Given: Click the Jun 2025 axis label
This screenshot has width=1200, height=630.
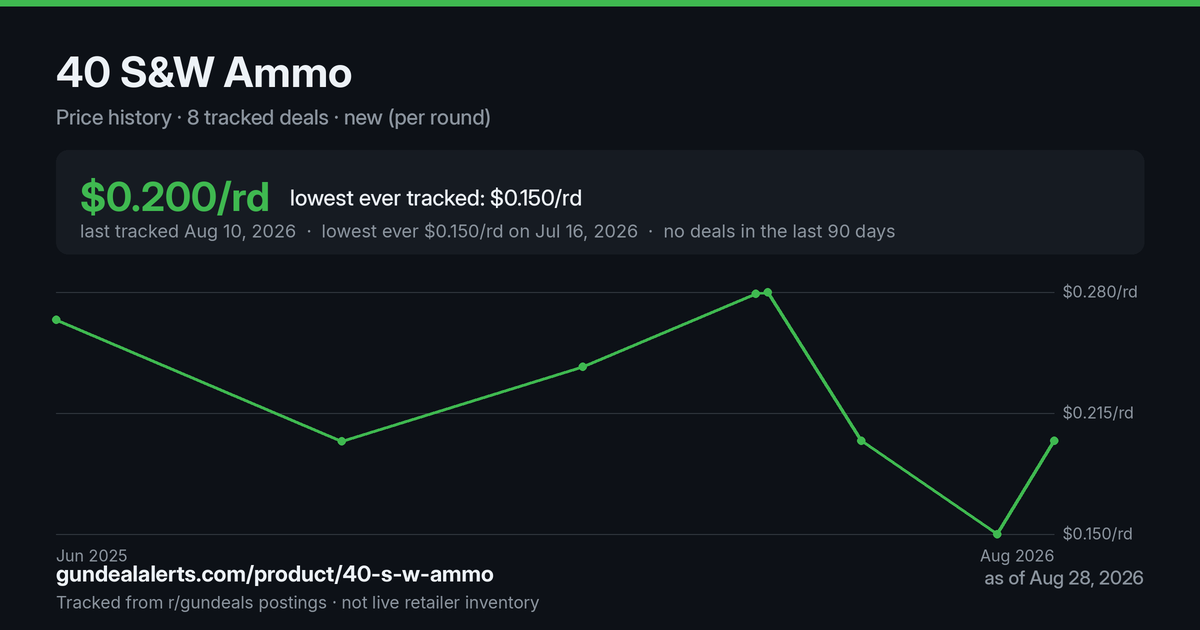Looking at the screenshot, I should (x=92, y=554).
